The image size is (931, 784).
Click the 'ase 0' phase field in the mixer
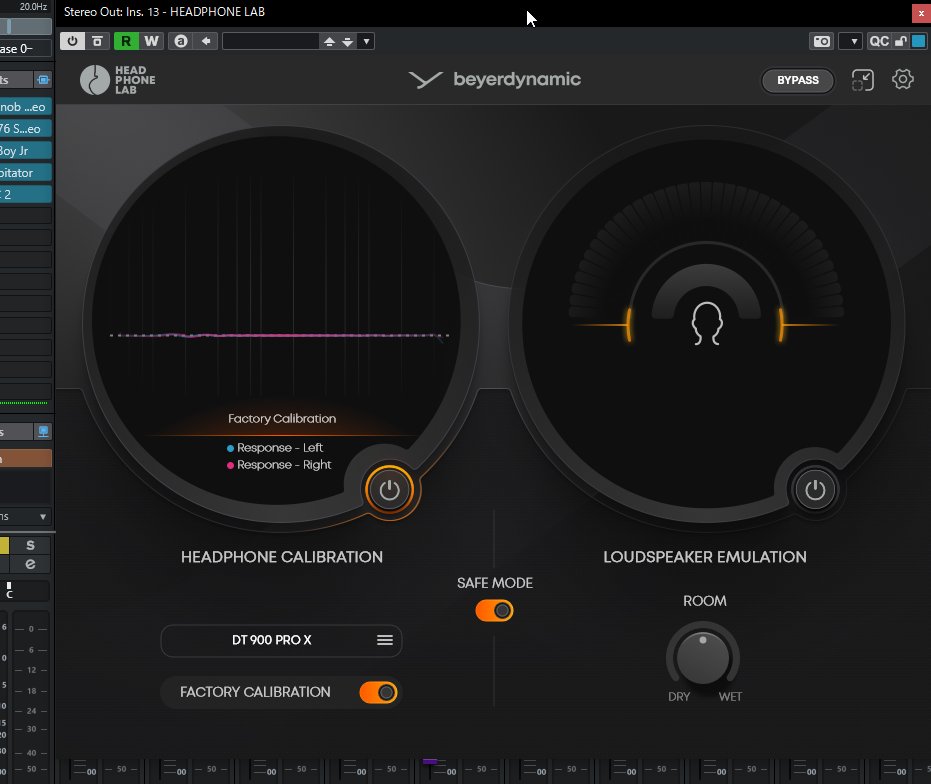pos(26,49)
